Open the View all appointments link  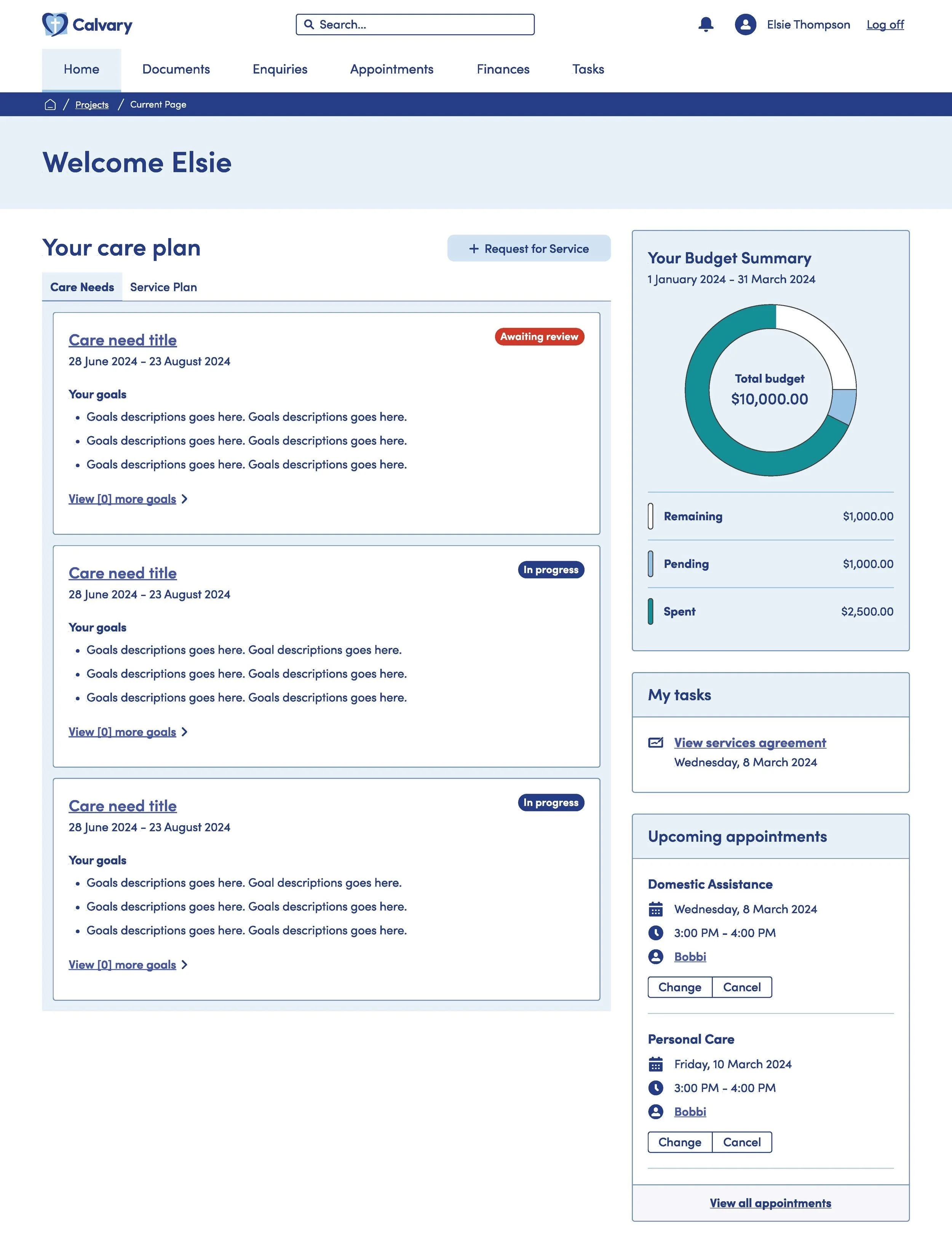click(770, 1203)
